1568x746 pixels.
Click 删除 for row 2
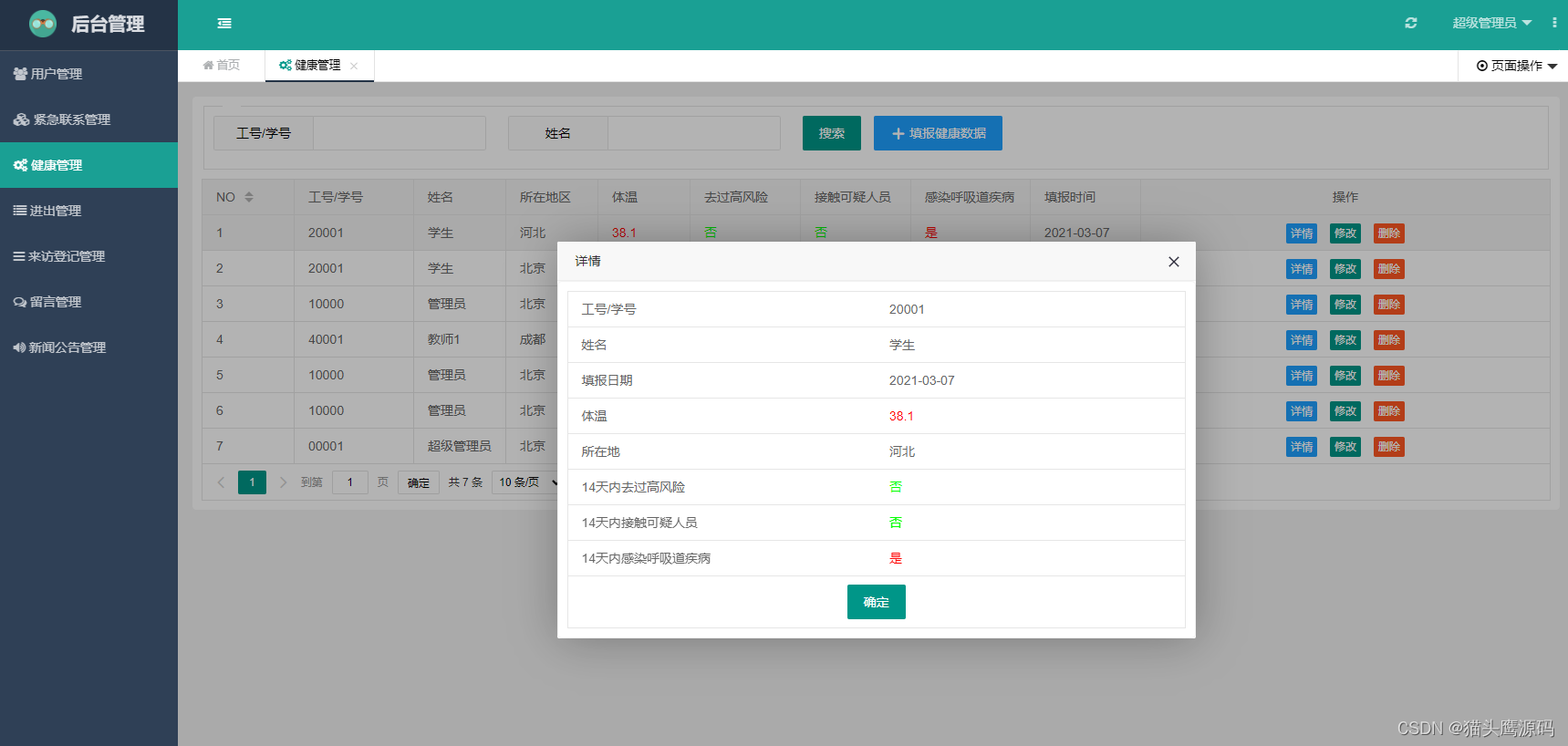1389,269
